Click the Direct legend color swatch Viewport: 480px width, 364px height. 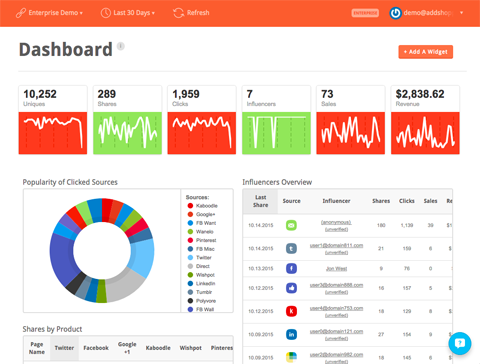[x=190, y=266]
